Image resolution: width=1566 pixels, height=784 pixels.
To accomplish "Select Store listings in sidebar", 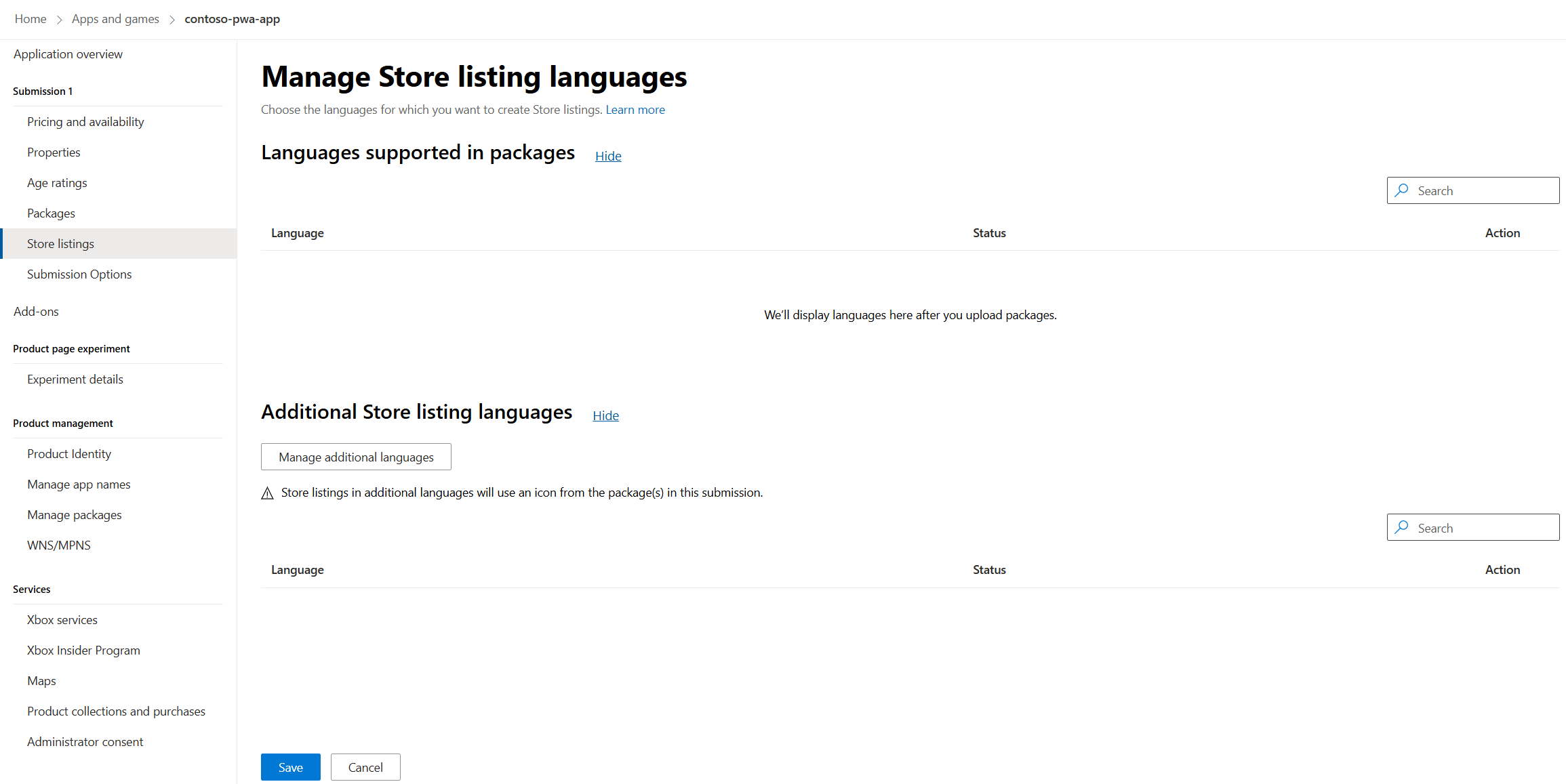I will tap(60, 244).
